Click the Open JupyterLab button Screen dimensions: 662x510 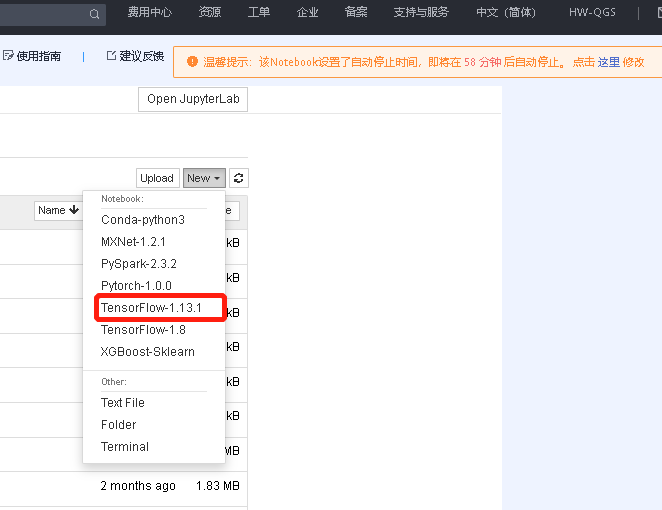coord(193,99)
